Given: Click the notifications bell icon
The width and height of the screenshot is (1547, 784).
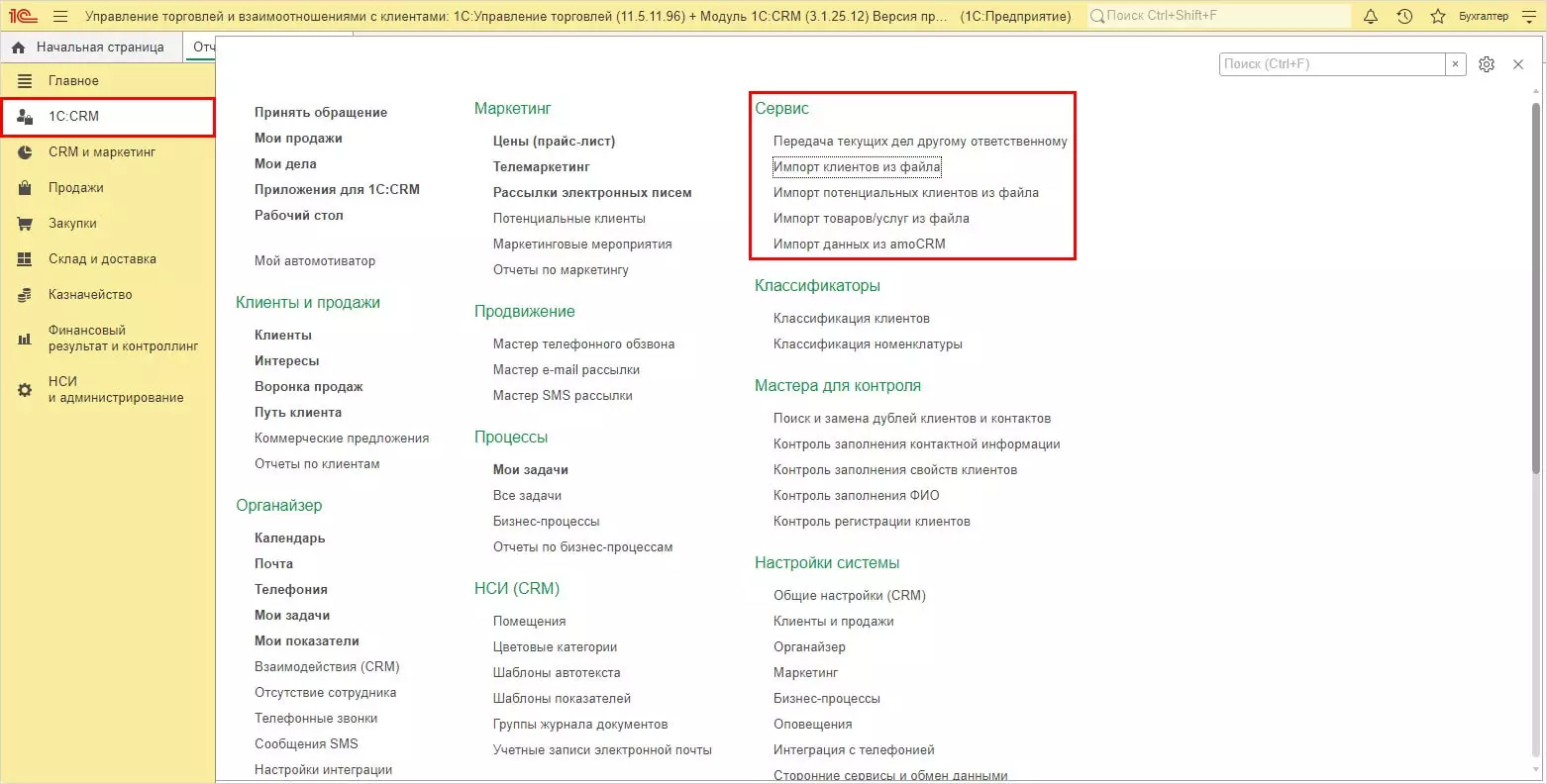Looking at the screenshot, I should pyautogui.click(x=1371, y=16).
